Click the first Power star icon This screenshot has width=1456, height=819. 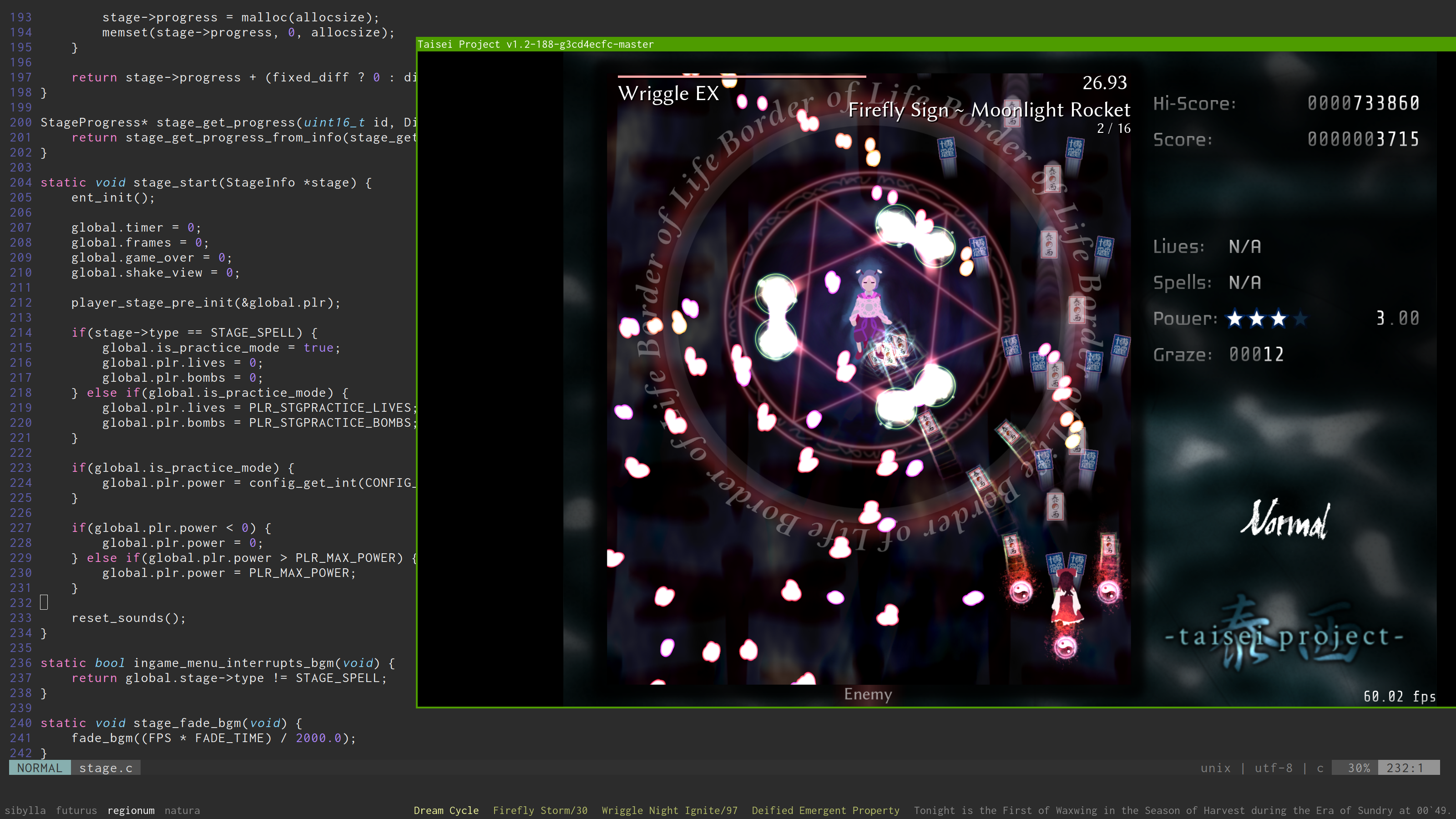point(1235,319)
